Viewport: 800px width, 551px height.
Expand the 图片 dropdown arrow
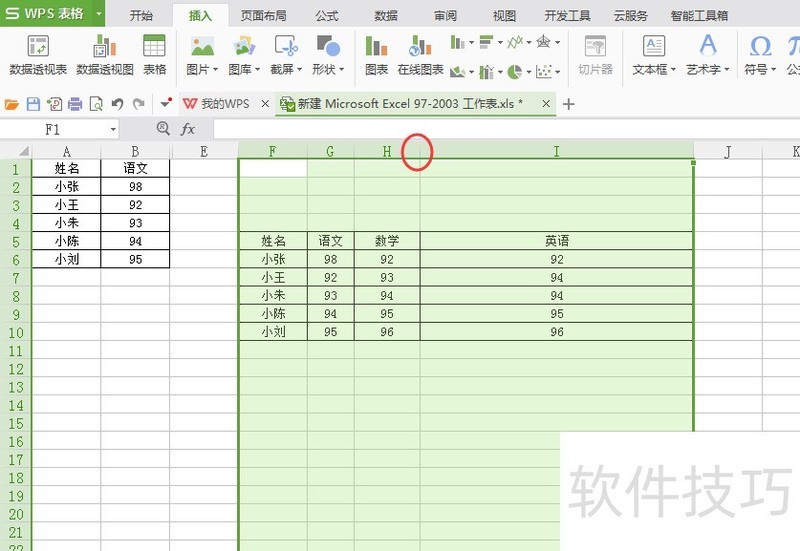coord(216,69)
